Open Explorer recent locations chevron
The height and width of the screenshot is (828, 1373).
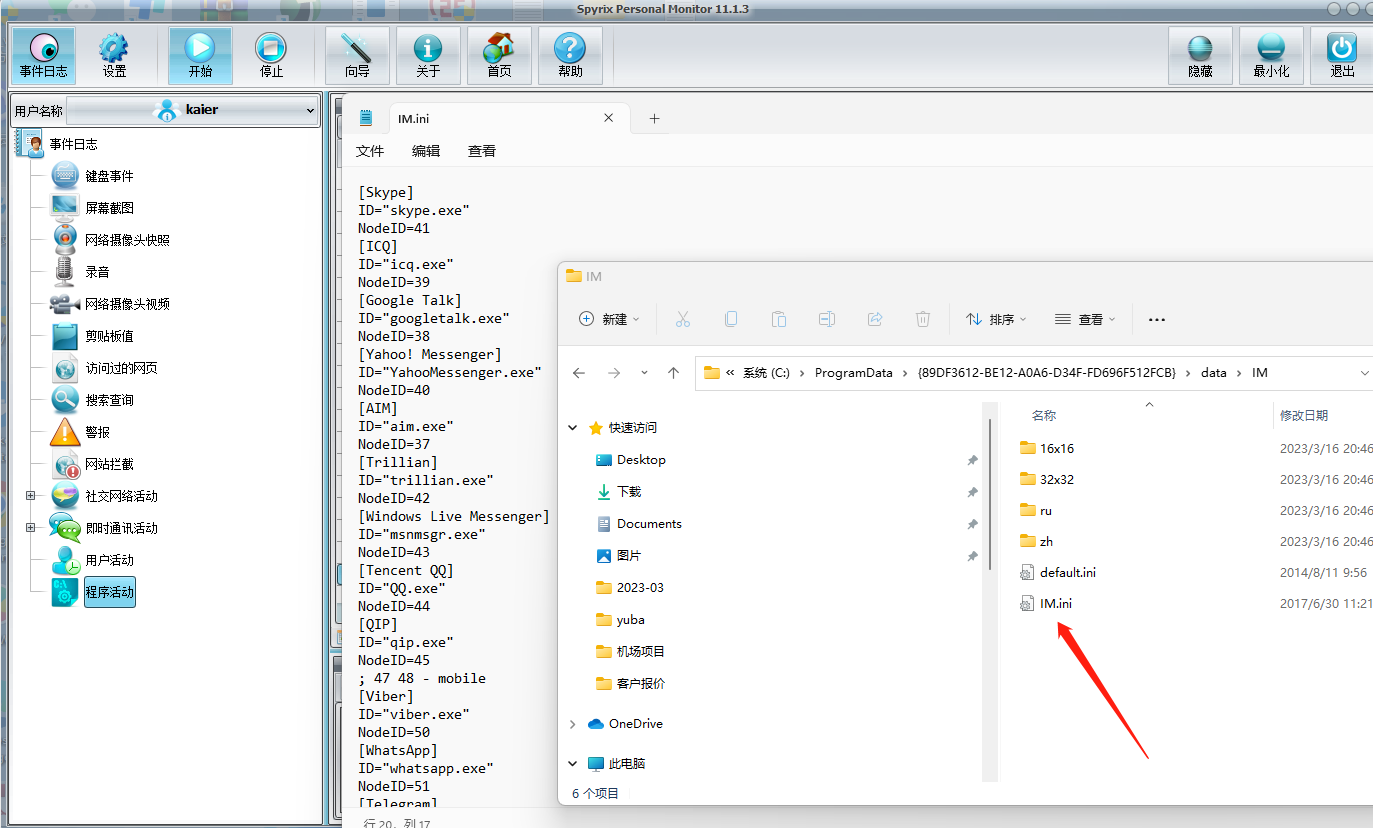644,373
